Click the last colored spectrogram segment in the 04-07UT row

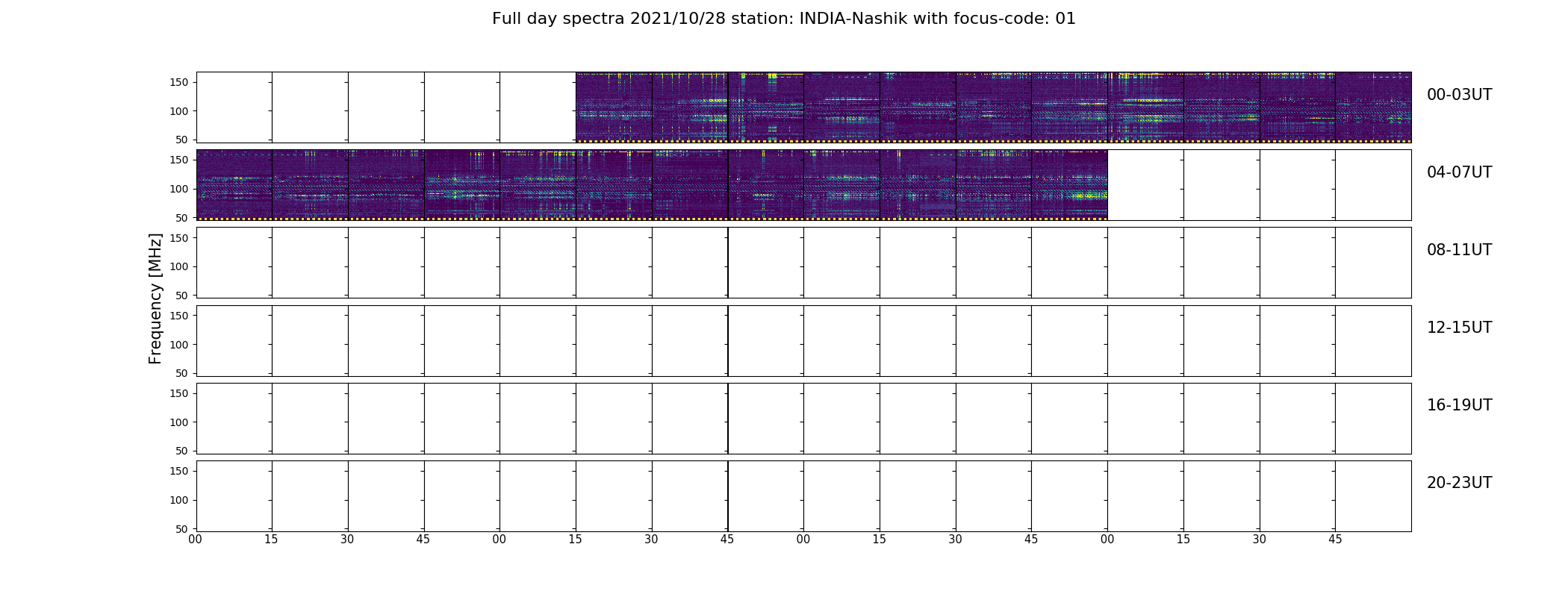pos(1069,184)
